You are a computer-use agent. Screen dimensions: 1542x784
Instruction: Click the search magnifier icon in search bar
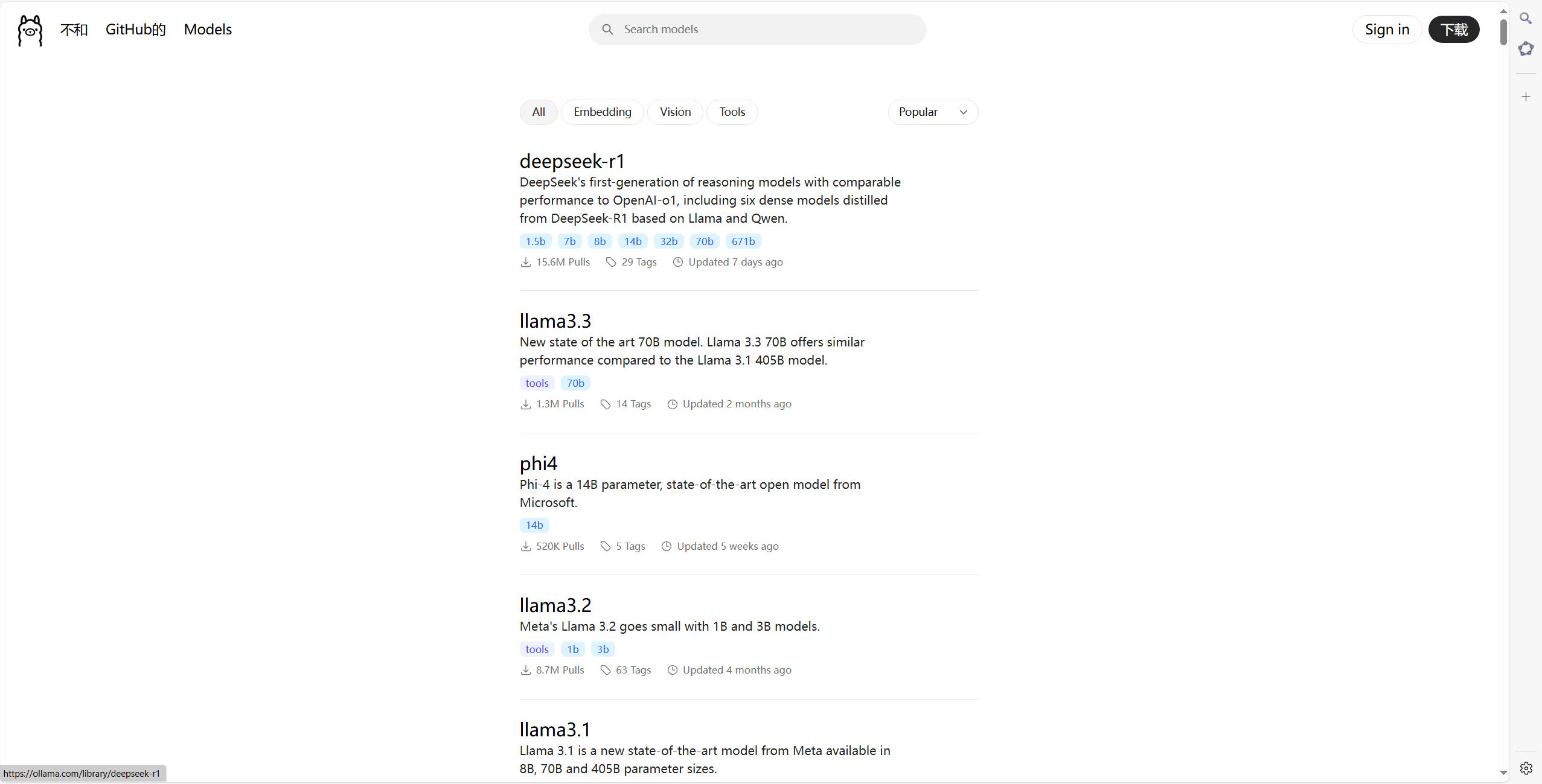point(607,30)
